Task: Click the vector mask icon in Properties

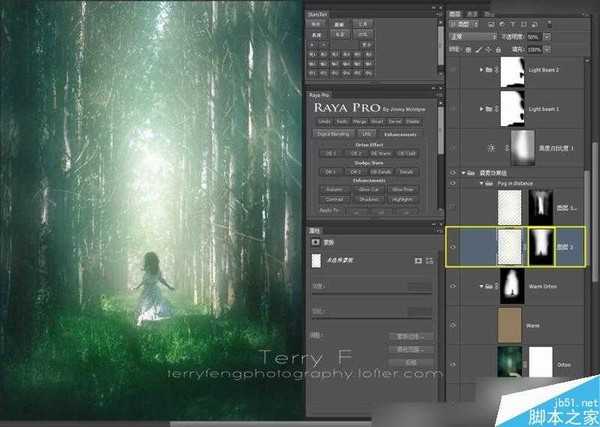Action: 430,261
